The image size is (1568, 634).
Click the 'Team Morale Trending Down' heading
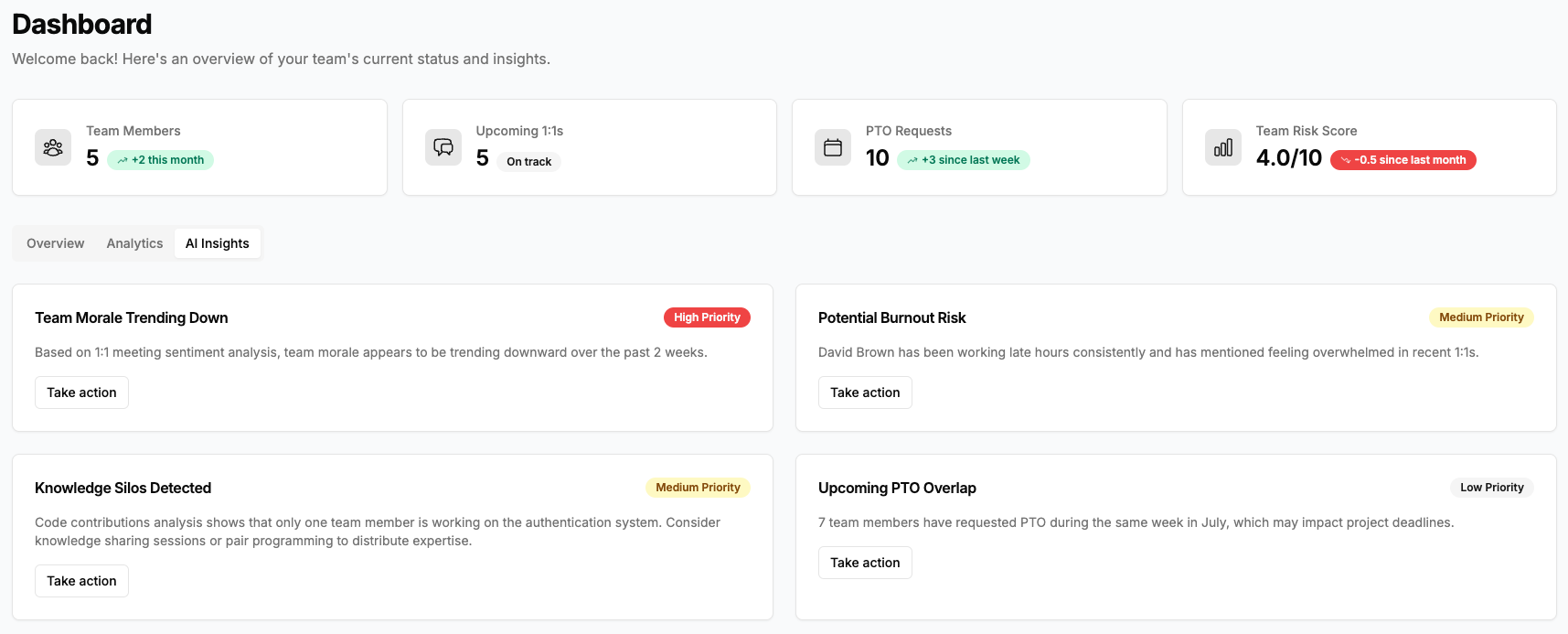[x=132, y=317]
